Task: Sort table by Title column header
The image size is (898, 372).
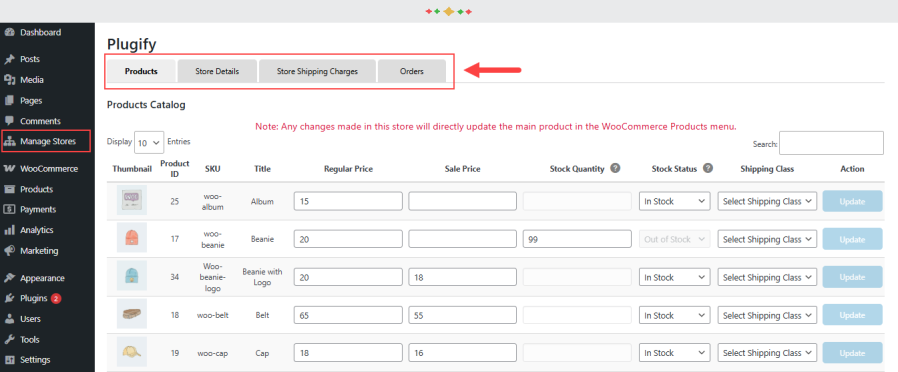Action: (262, 169)
